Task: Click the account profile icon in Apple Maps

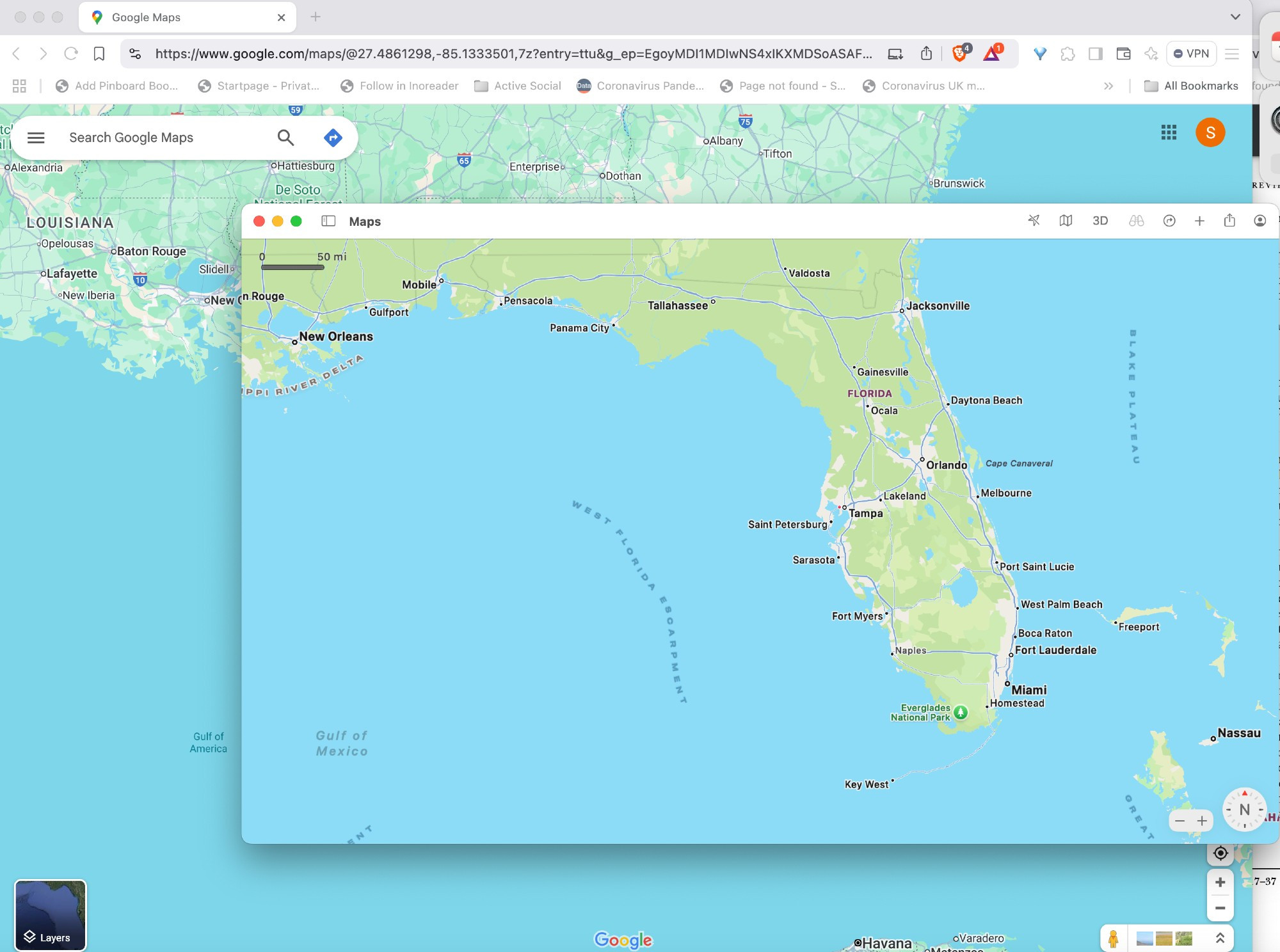Action: point(1260,221)
